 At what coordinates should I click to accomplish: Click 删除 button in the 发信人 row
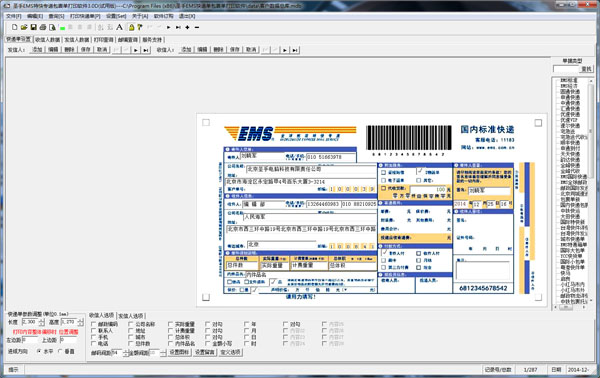point(69,50)
